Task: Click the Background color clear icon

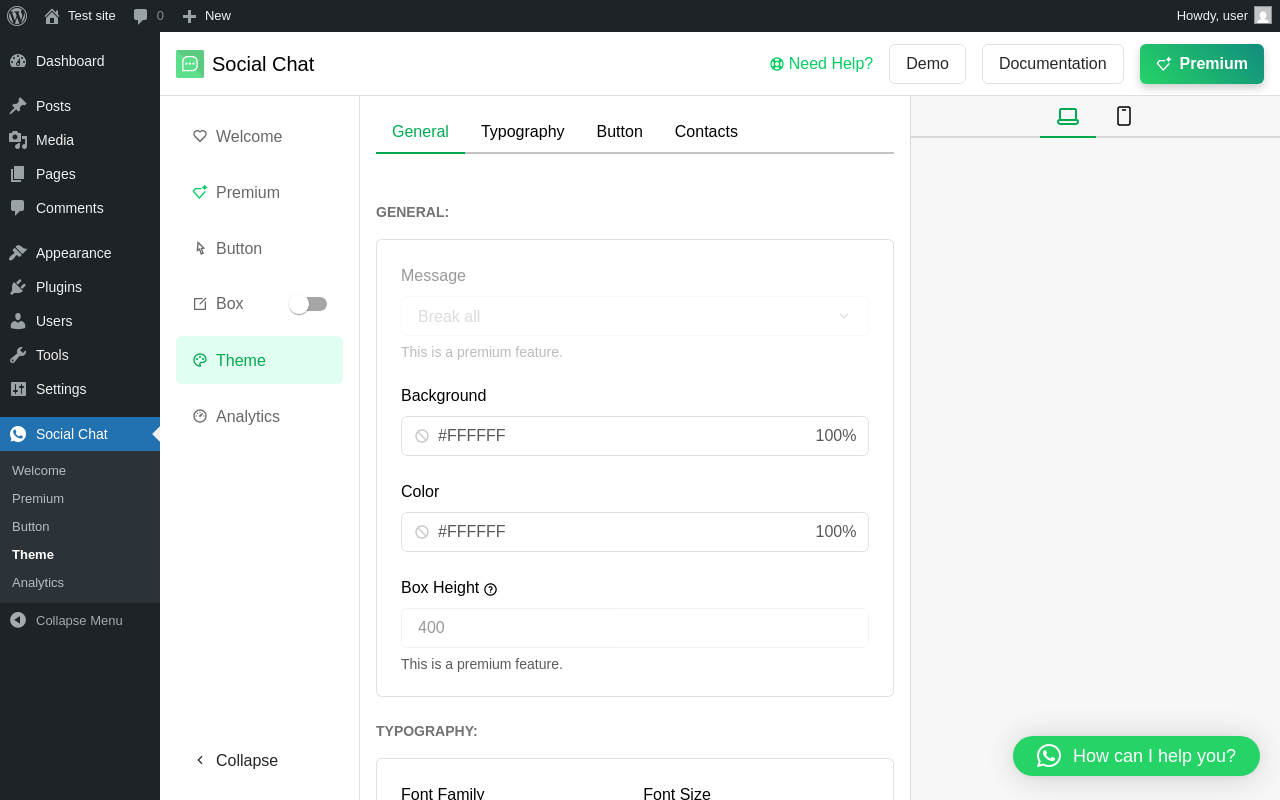Action: (422, 436)
